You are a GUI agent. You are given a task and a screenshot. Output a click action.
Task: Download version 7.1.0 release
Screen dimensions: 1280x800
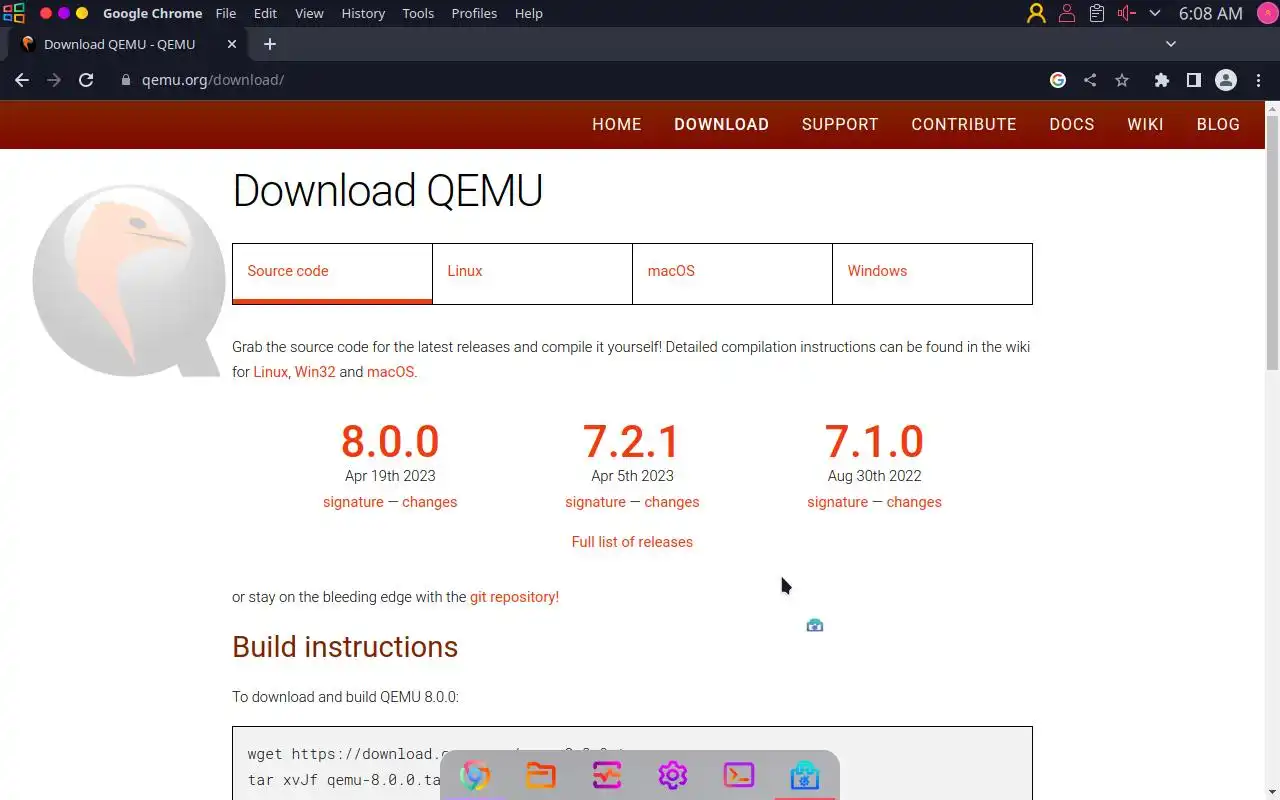pyautogui.click(x=874, y=441)
